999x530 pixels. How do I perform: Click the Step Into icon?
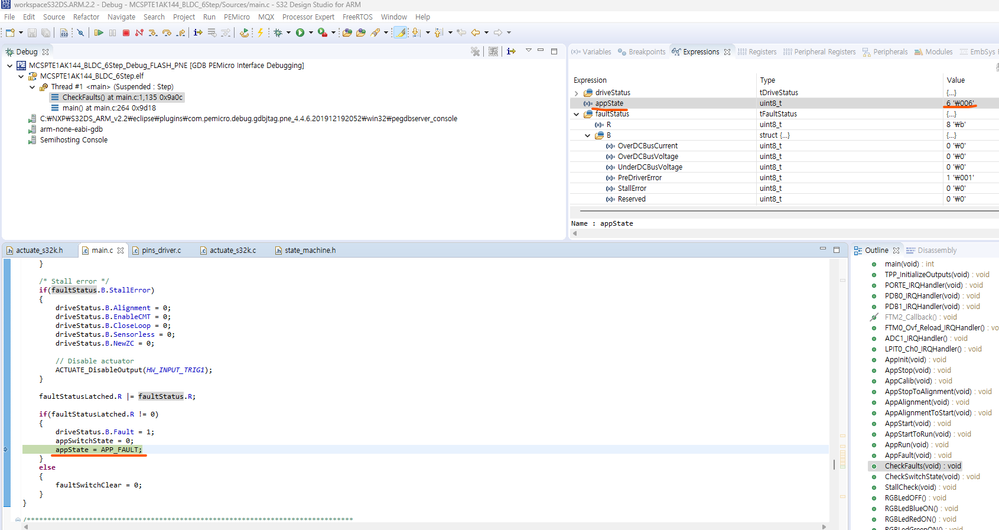tap(153, 32)
